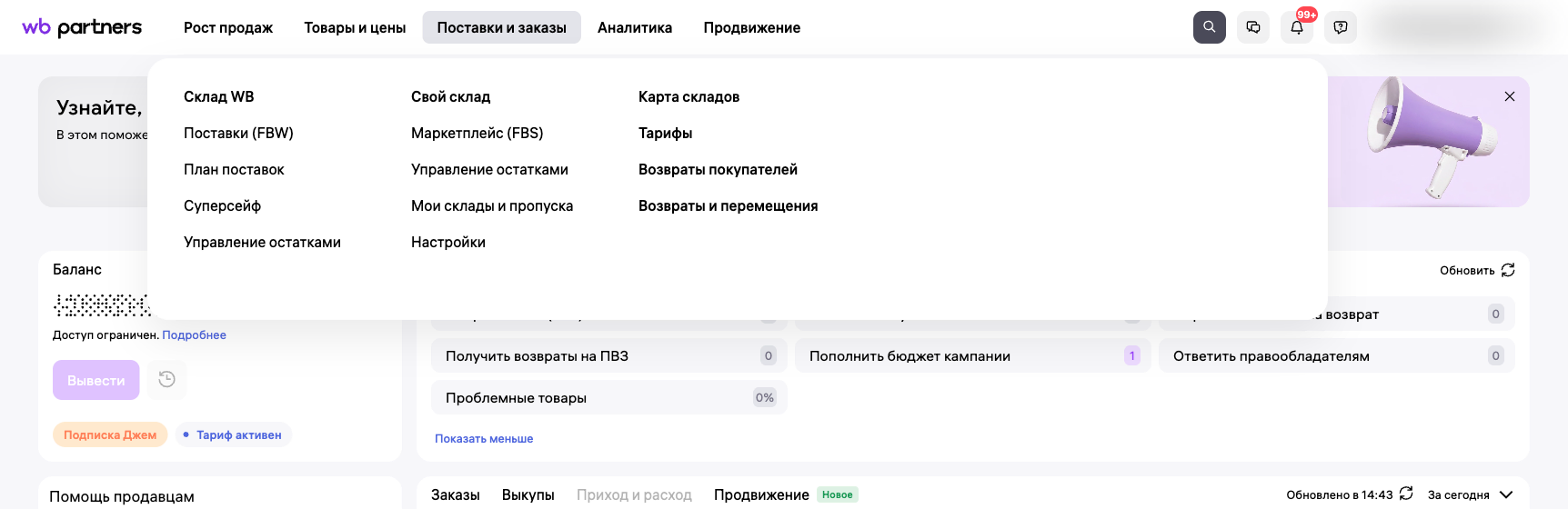Close the promo banner with X
The height and width of the screenshot is (509, 1568).
(1510, 96)
